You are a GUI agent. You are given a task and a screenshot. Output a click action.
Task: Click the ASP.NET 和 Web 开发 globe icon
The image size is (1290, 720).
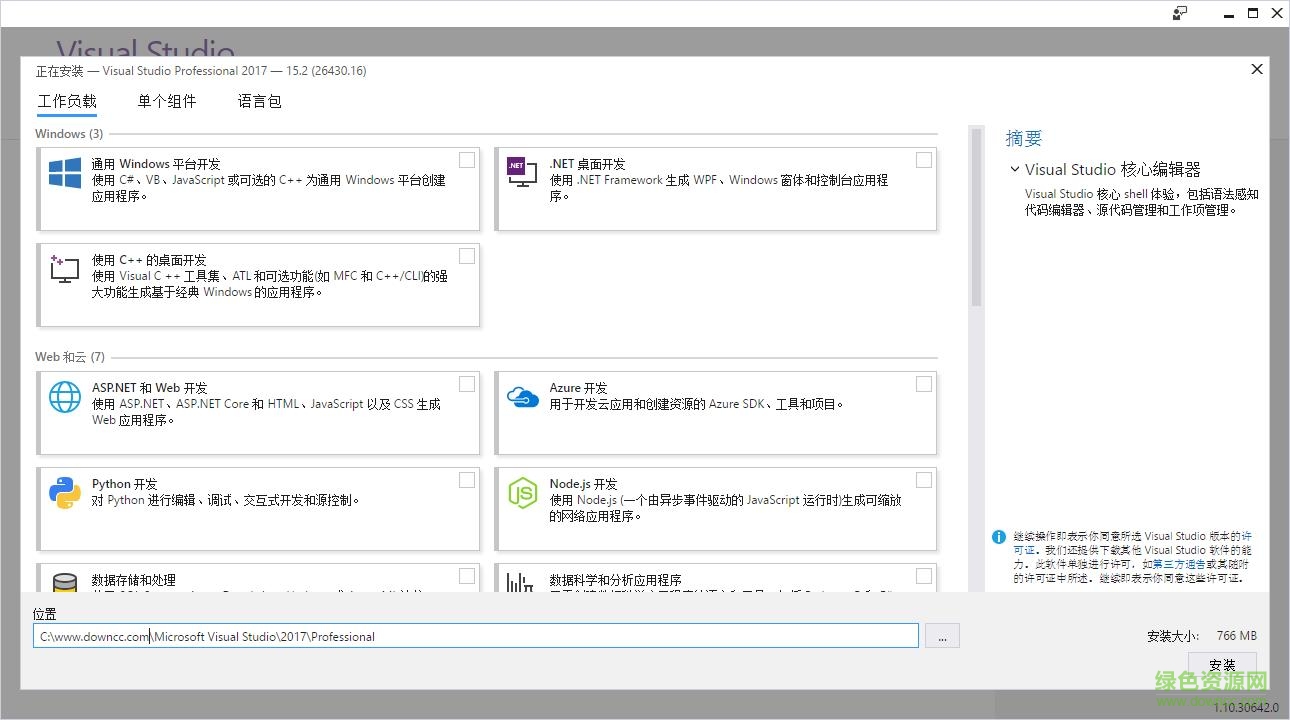[x=64, y=397]
